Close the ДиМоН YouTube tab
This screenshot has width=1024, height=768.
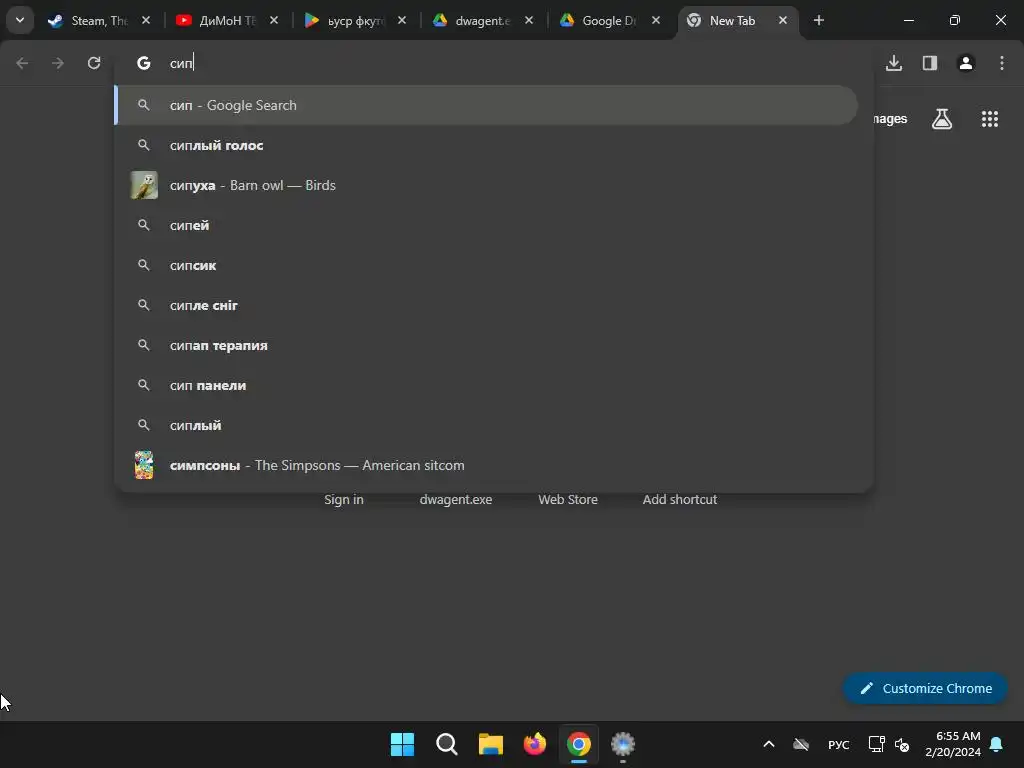(x=274, y=20)
